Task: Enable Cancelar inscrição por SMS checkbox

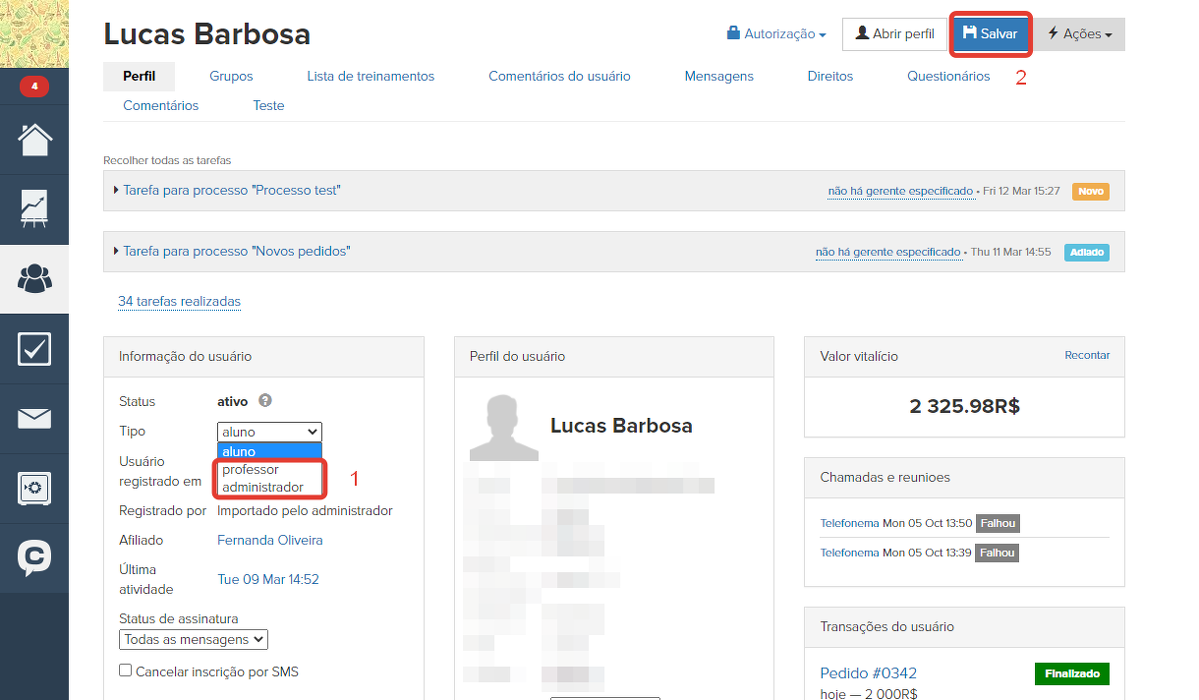Action: 125,671
